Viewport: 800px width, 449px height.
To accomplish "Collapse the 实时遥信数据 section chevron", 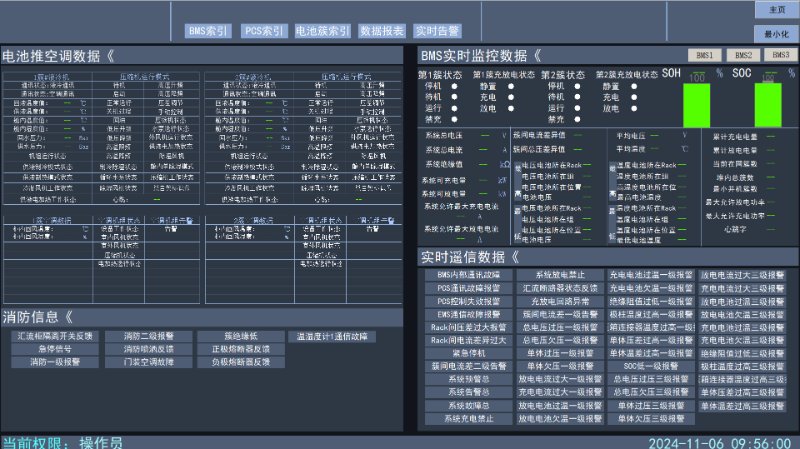I will (x=515, y=257).
